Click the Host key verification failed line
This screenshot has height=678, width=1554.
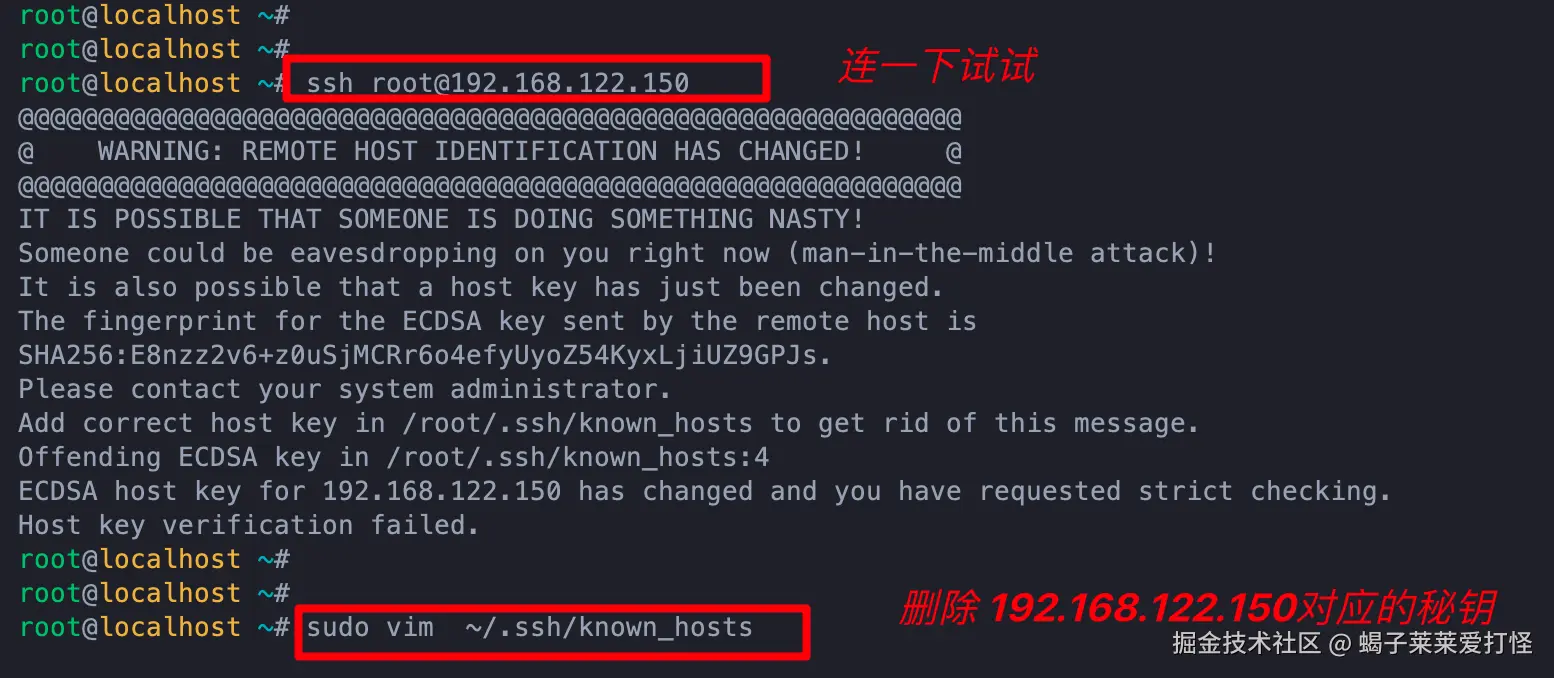coord(249,526)
